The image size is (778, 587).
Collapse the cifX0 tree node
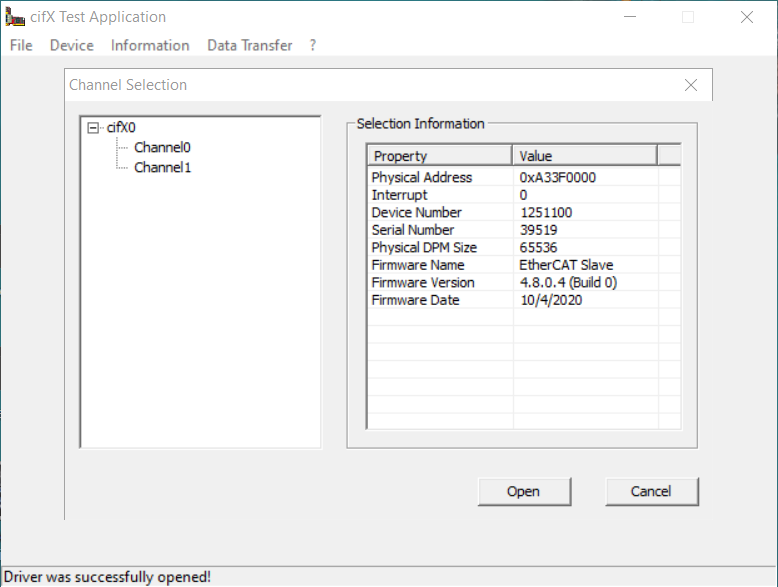point(94,128)
